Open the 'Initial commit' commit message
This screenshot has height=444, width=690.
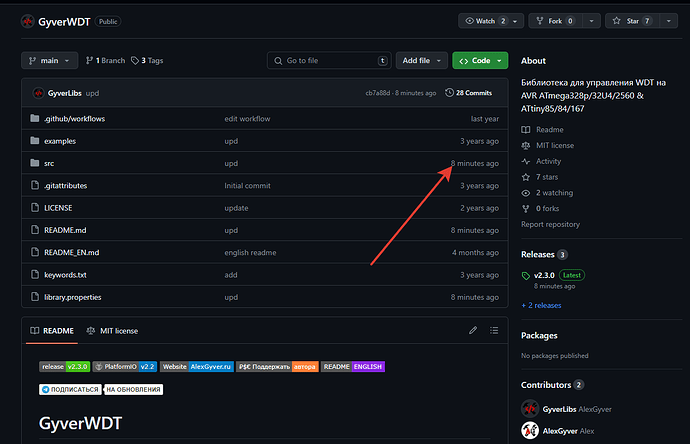pyautogui.click(x=247, y=186)
